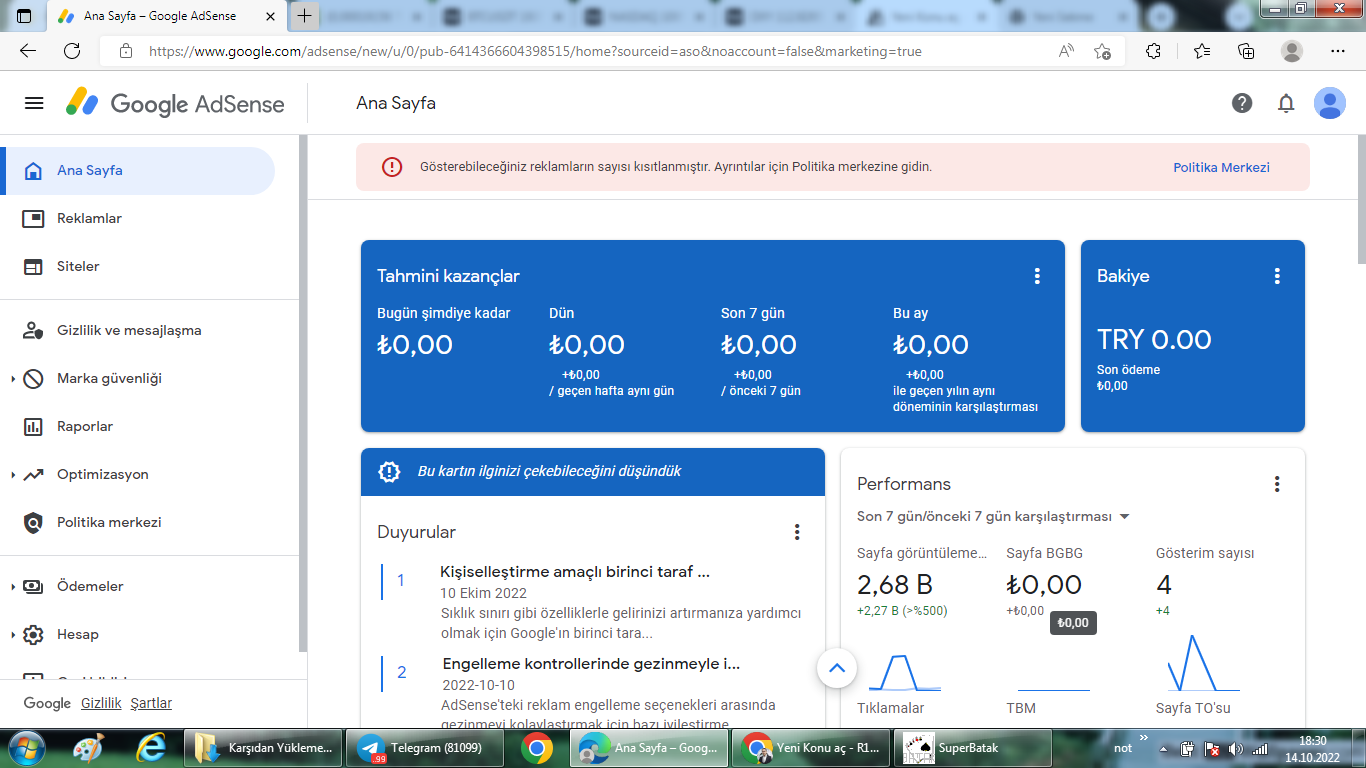This screenshot has height=768, width=1366.
Task: Open the Favorites list in Edge toolbar
Action: pyautogui.click(x=1202, y=51)
